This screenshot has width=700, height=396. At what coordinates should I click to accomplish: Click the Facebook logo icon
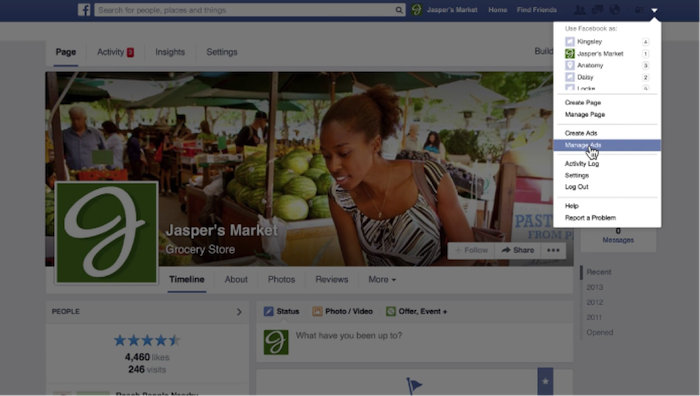coord(84,10)
